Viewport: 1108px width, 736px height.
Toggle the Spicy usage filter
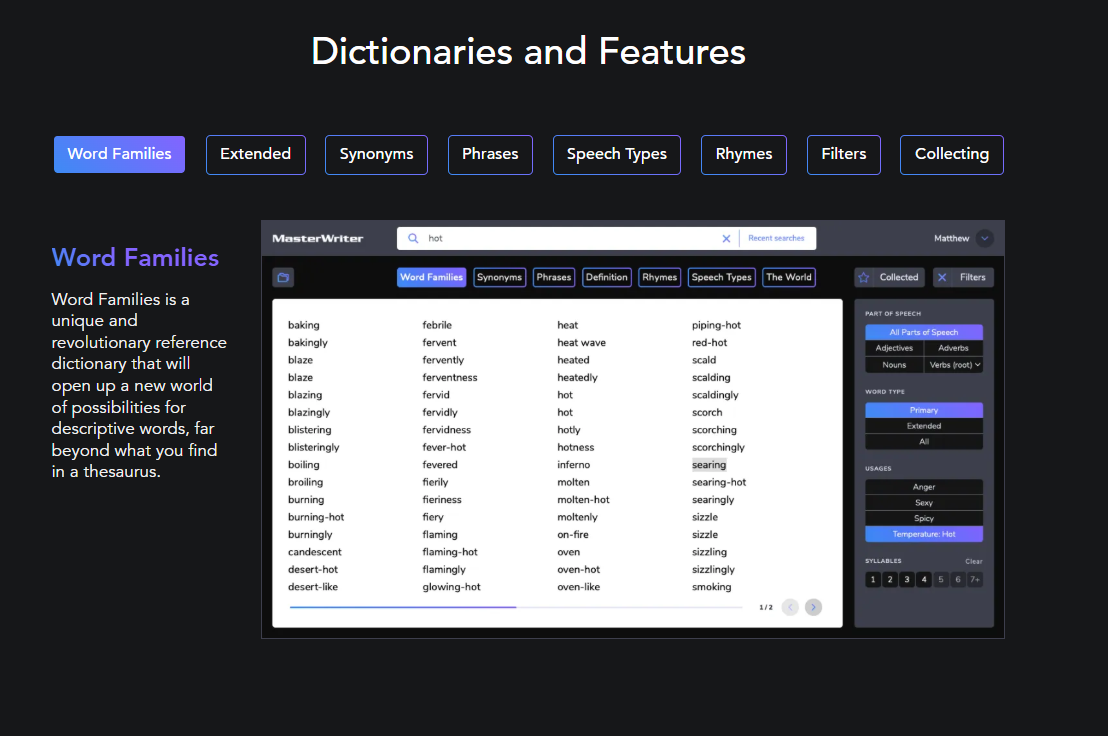click(924, 518)
